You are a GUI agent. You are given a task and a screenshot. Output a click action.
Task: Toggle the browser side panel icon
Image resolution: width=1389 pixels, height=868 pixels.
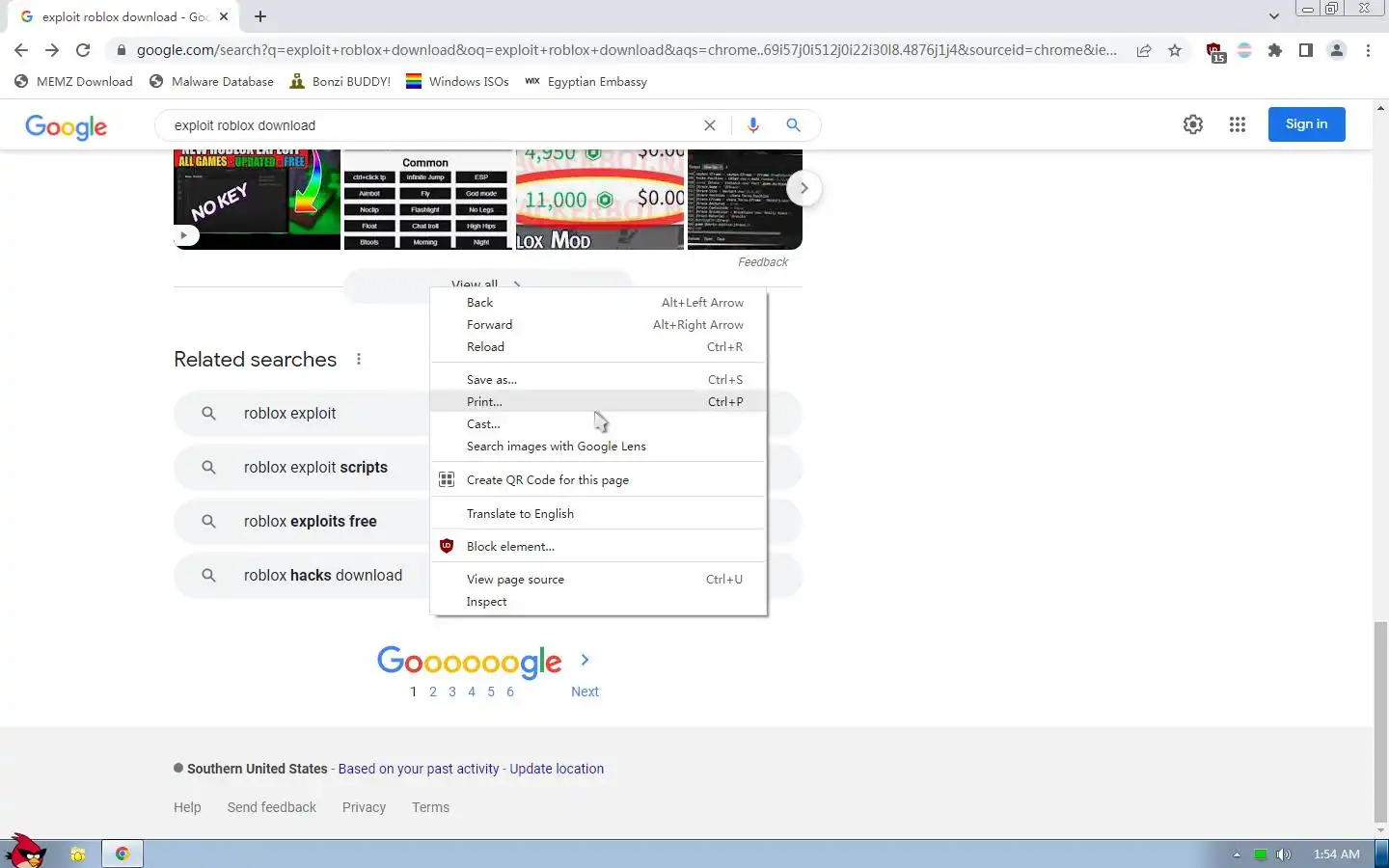coord(1306,50)
